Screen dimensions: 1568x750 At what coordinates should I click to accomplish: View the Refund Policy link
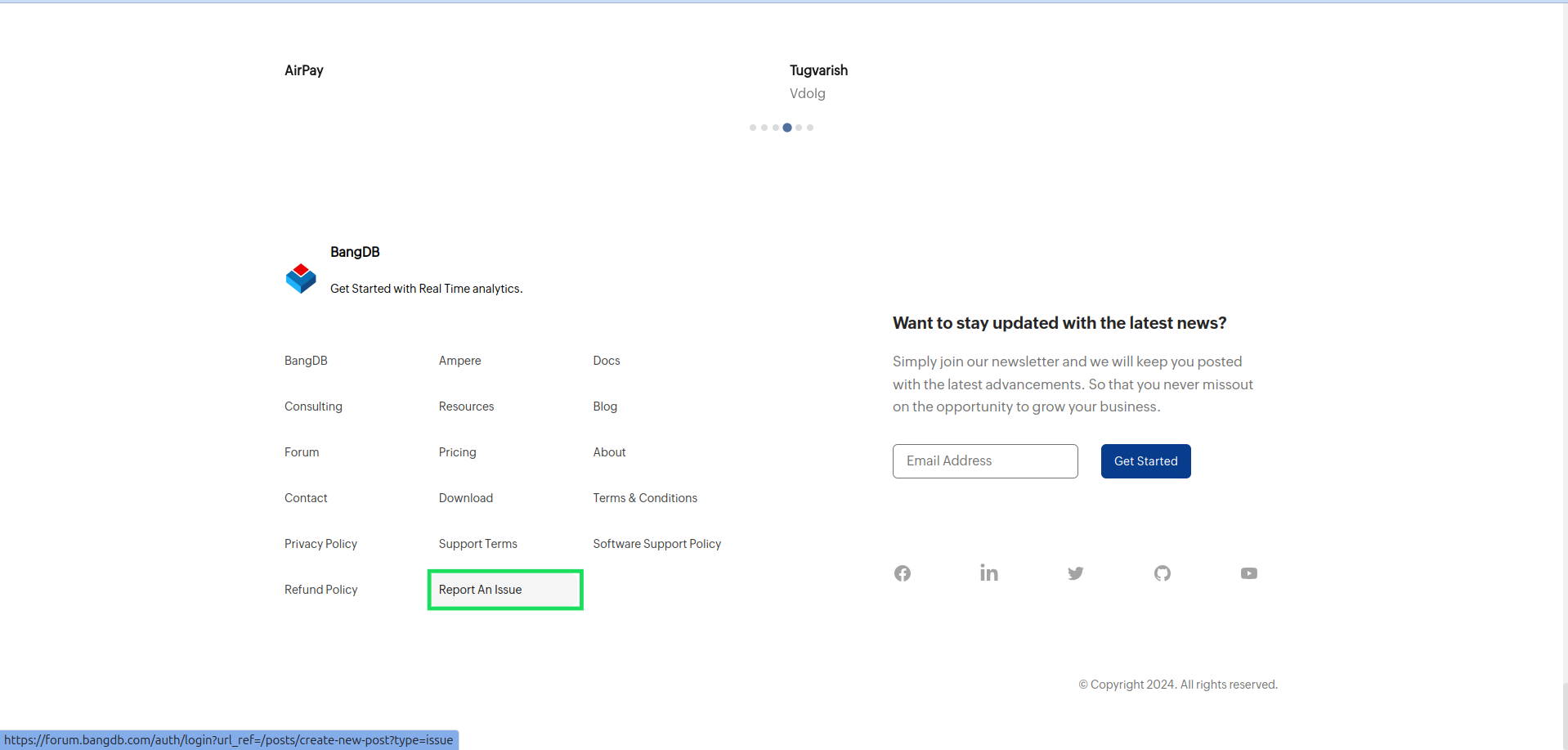(x=321, y=590)
